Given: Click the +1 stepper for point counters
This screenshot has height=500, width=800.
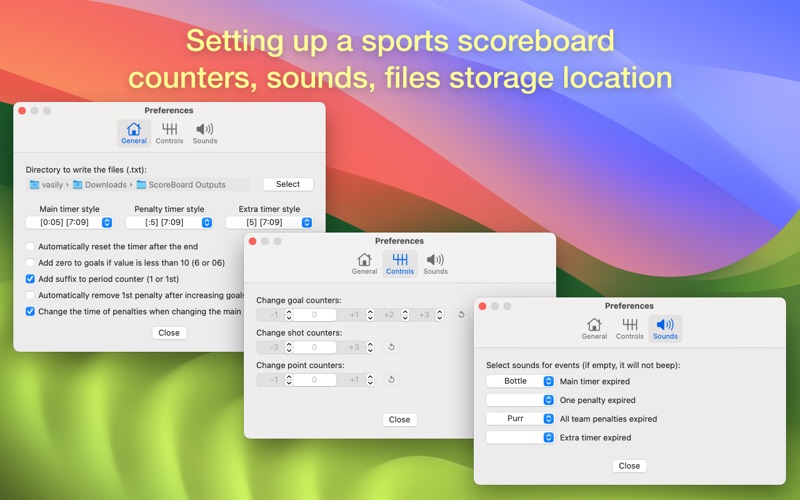Looking at the screenshot, I should click(x=370, y=380).
